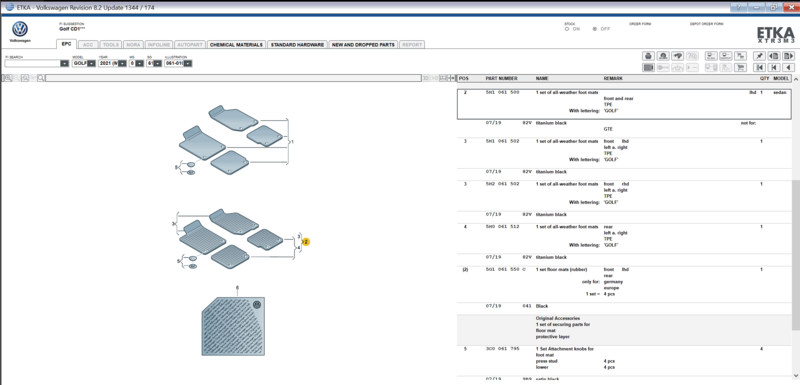Click the depot info card toolbar icon

pyautogui.click(x=726, y=56)
